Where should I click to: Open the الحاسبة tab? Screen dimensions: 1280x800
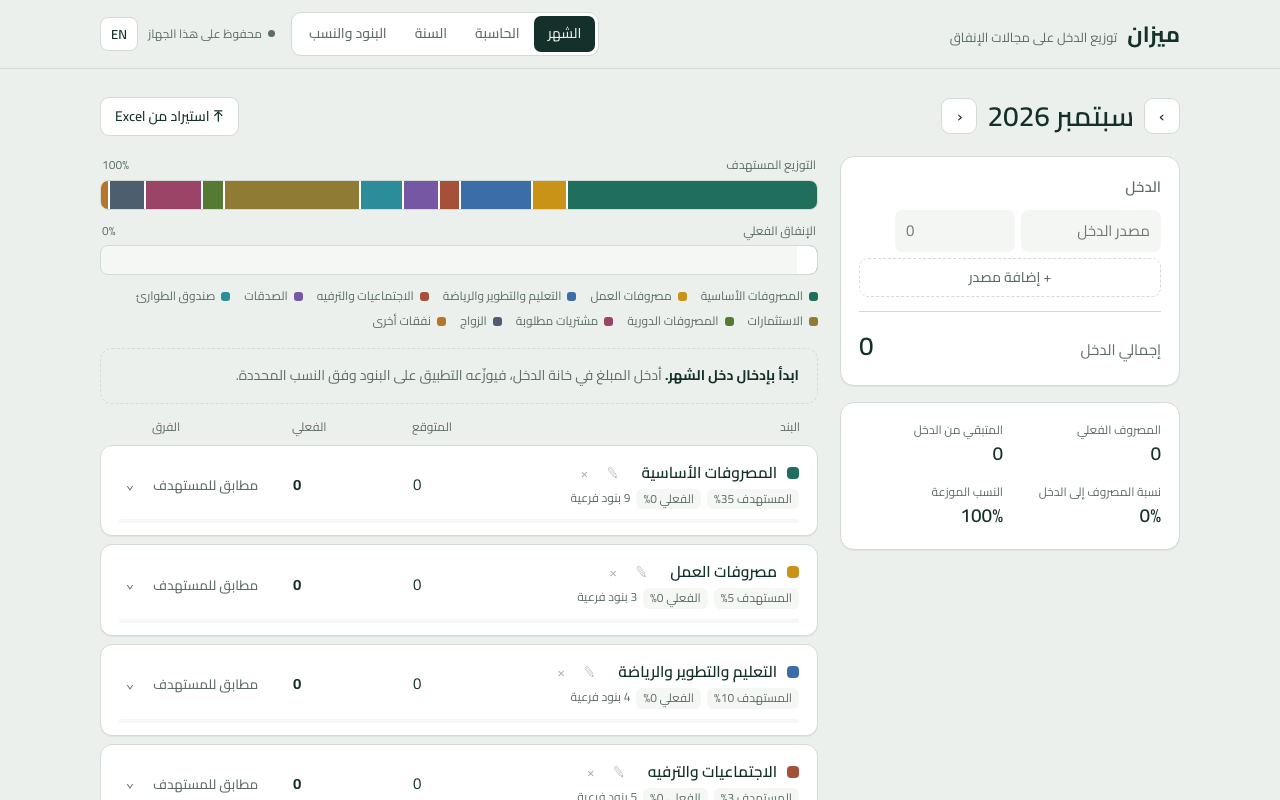point(497,34)
